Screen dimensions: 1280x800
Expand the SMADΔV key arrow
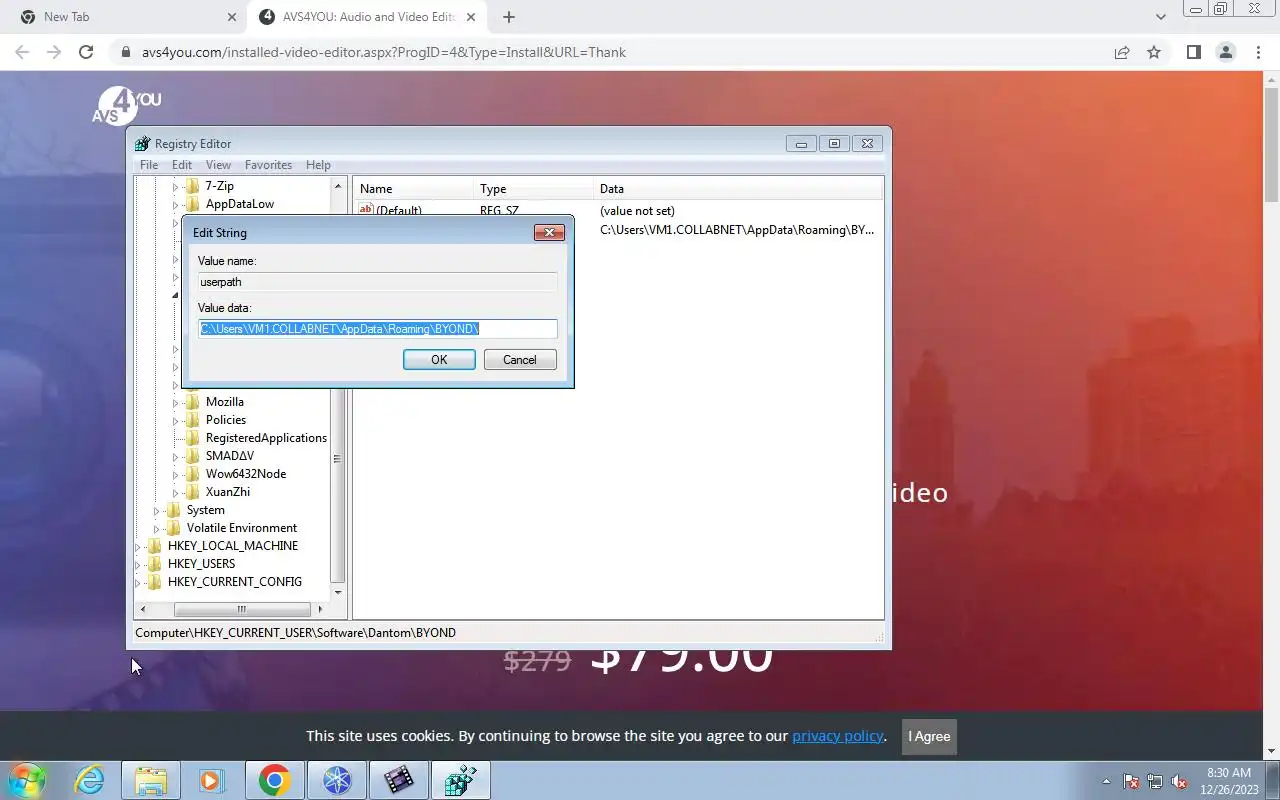click(175, 456)
